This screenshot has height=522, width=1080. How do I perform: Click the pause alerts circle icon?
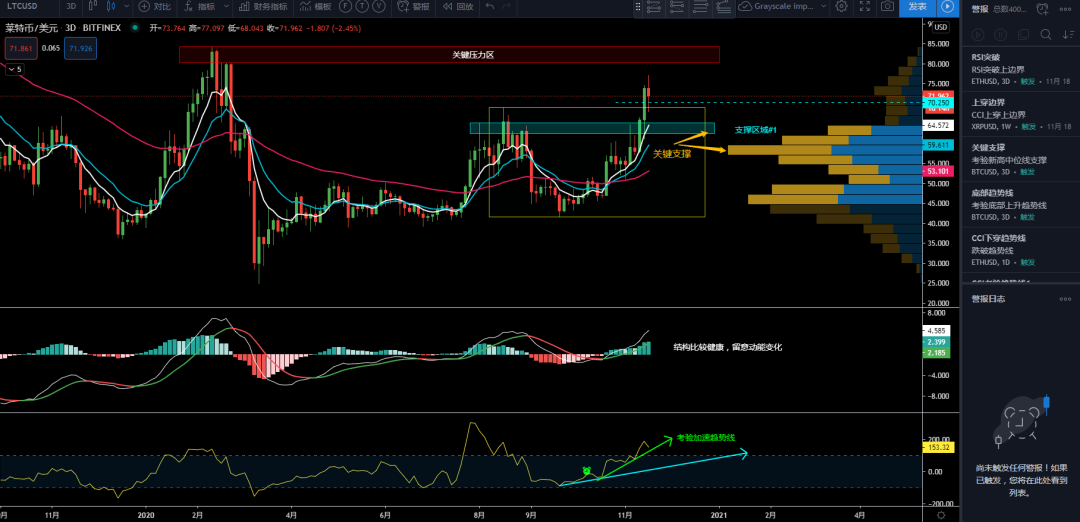pos(1000,34)
